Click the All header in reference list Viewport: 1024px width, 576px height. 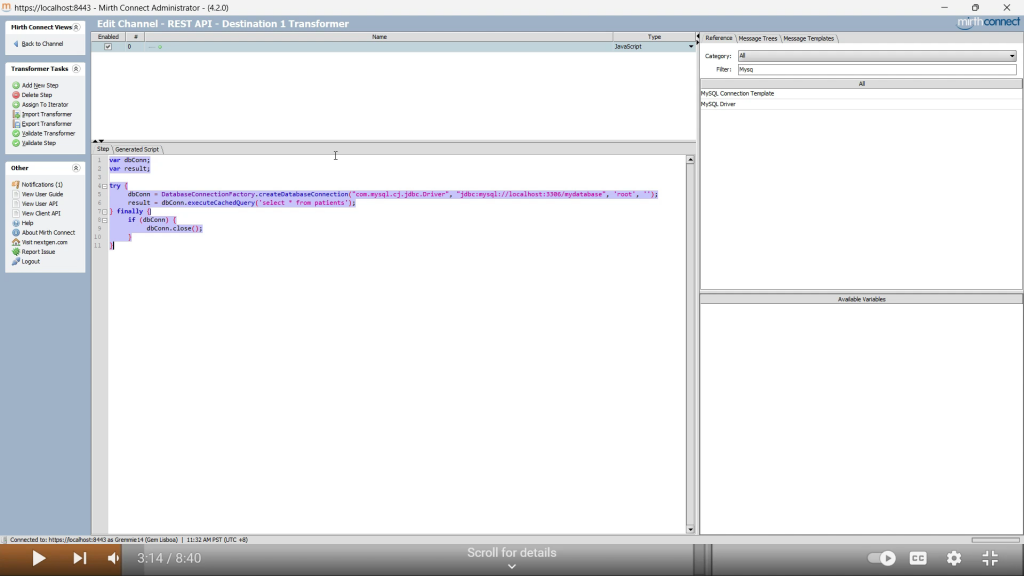[x=861, y=84]
